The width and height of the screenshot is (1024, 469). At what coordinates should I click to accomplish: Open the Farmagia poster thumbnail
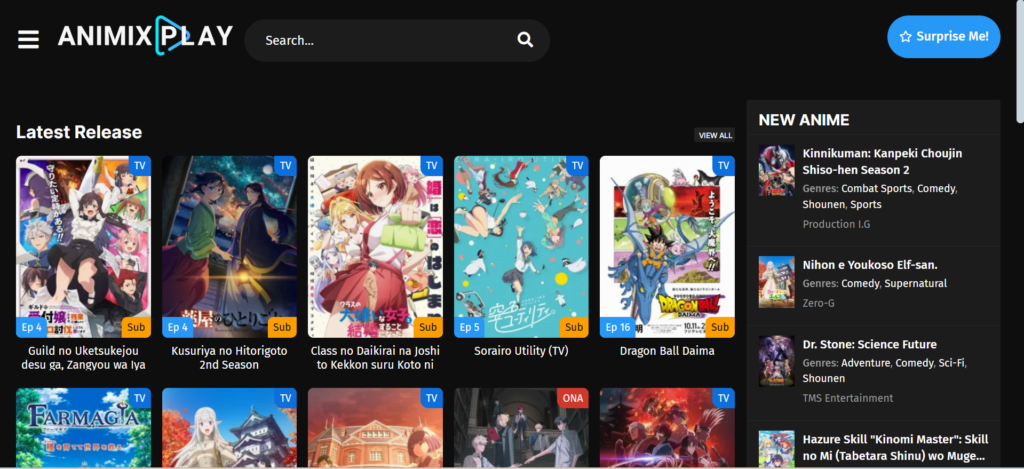point(84,427)
